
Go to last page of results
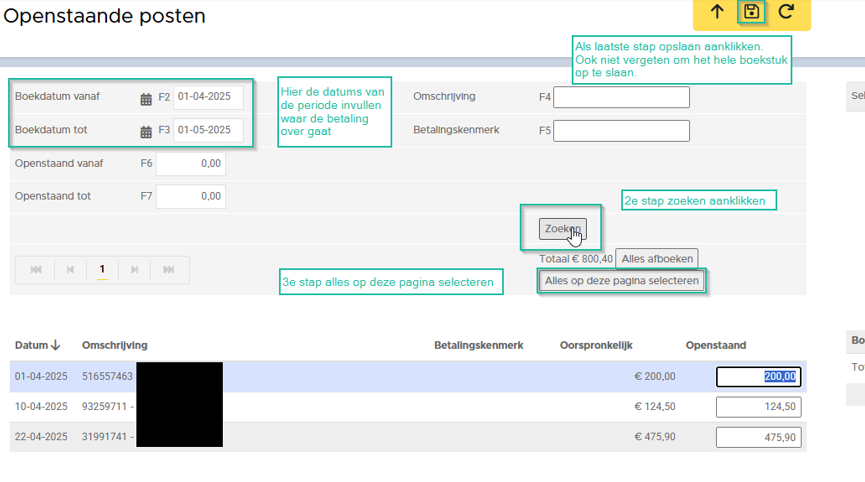[169, 270]
